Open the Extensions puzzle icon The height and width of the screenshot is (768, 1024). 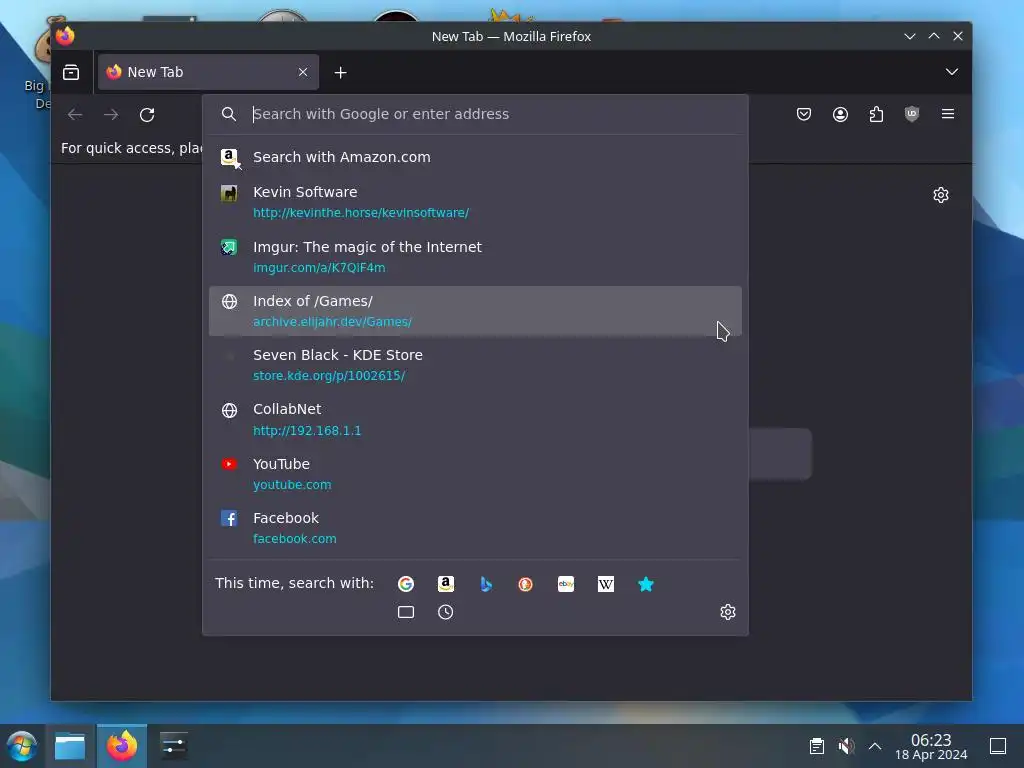coord(876,114)
